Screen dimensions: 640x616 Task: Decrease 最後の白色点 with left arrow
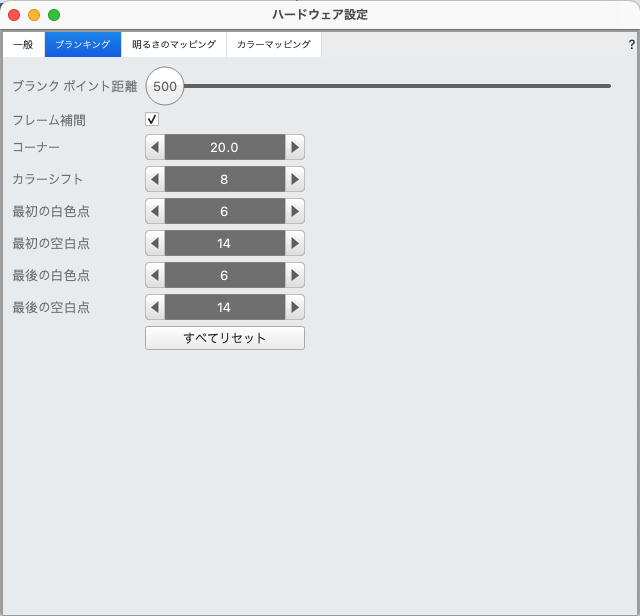tap(155, 275)
